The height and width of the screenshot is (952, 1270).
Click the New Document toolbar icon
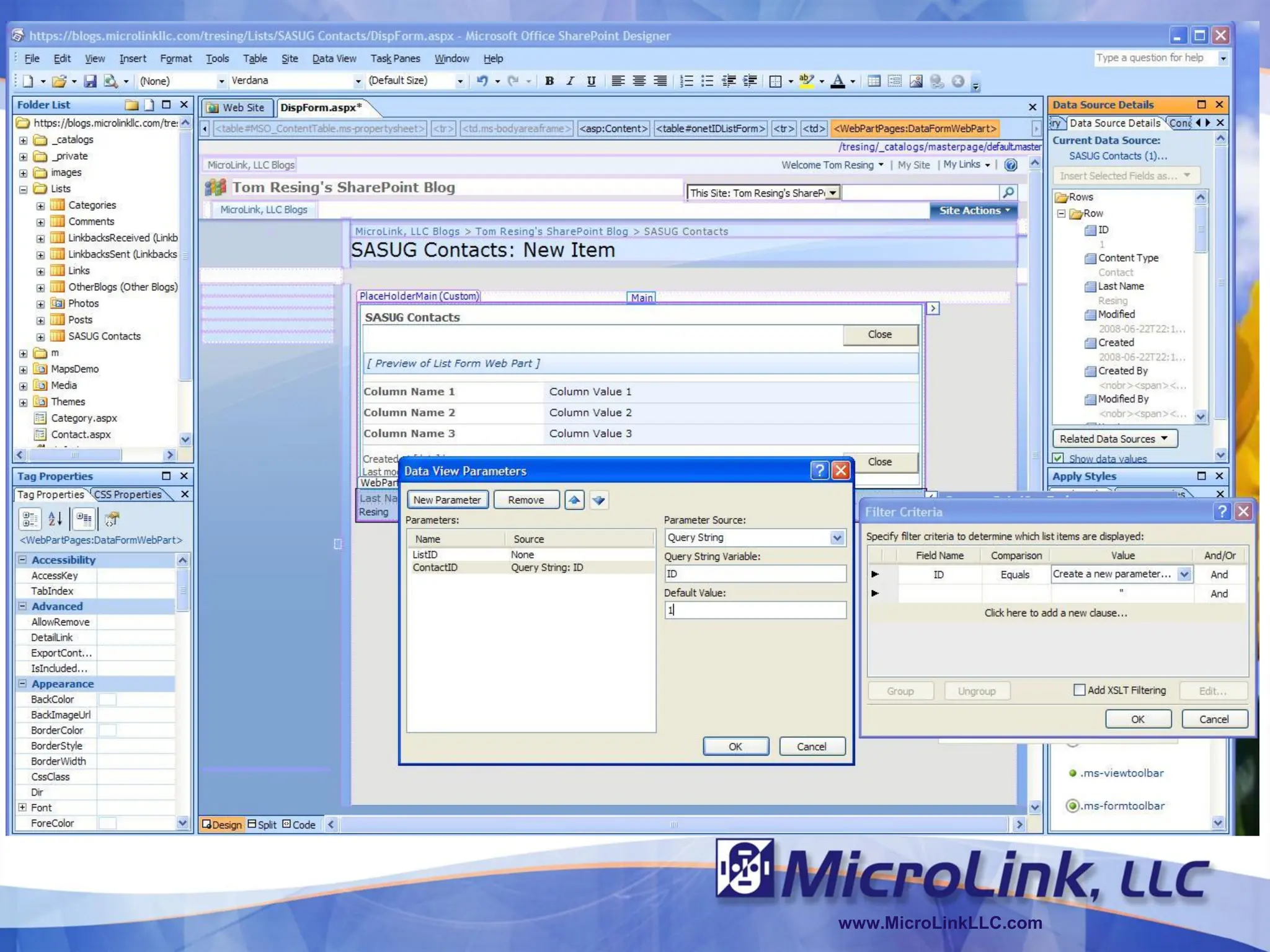point(29,81)
